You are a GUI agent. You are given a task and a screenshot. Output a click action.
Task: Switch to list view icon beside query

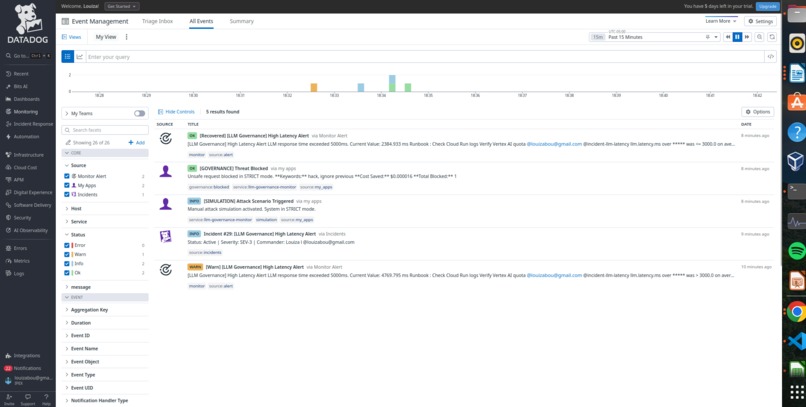(x=68, y=57)
